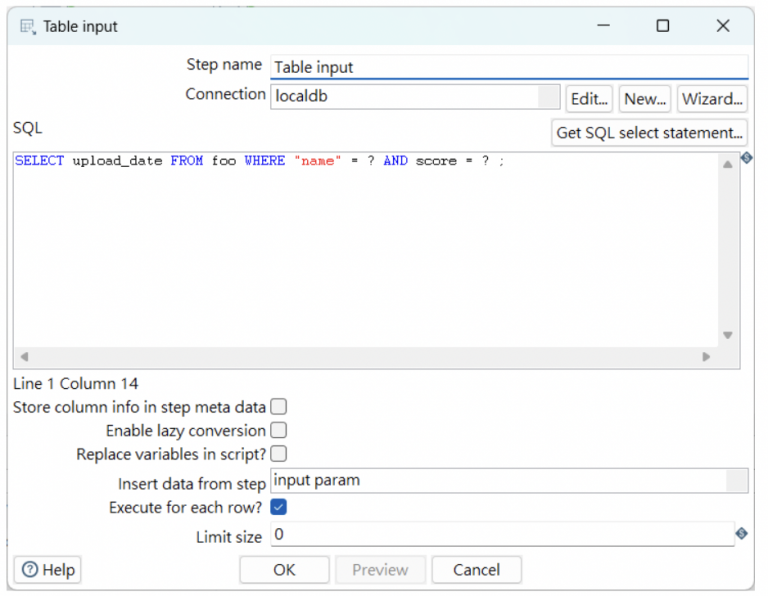Expand the Insert data from step dropdown
This screenshot has width=768, height=596.
click(x=737, y=481)
